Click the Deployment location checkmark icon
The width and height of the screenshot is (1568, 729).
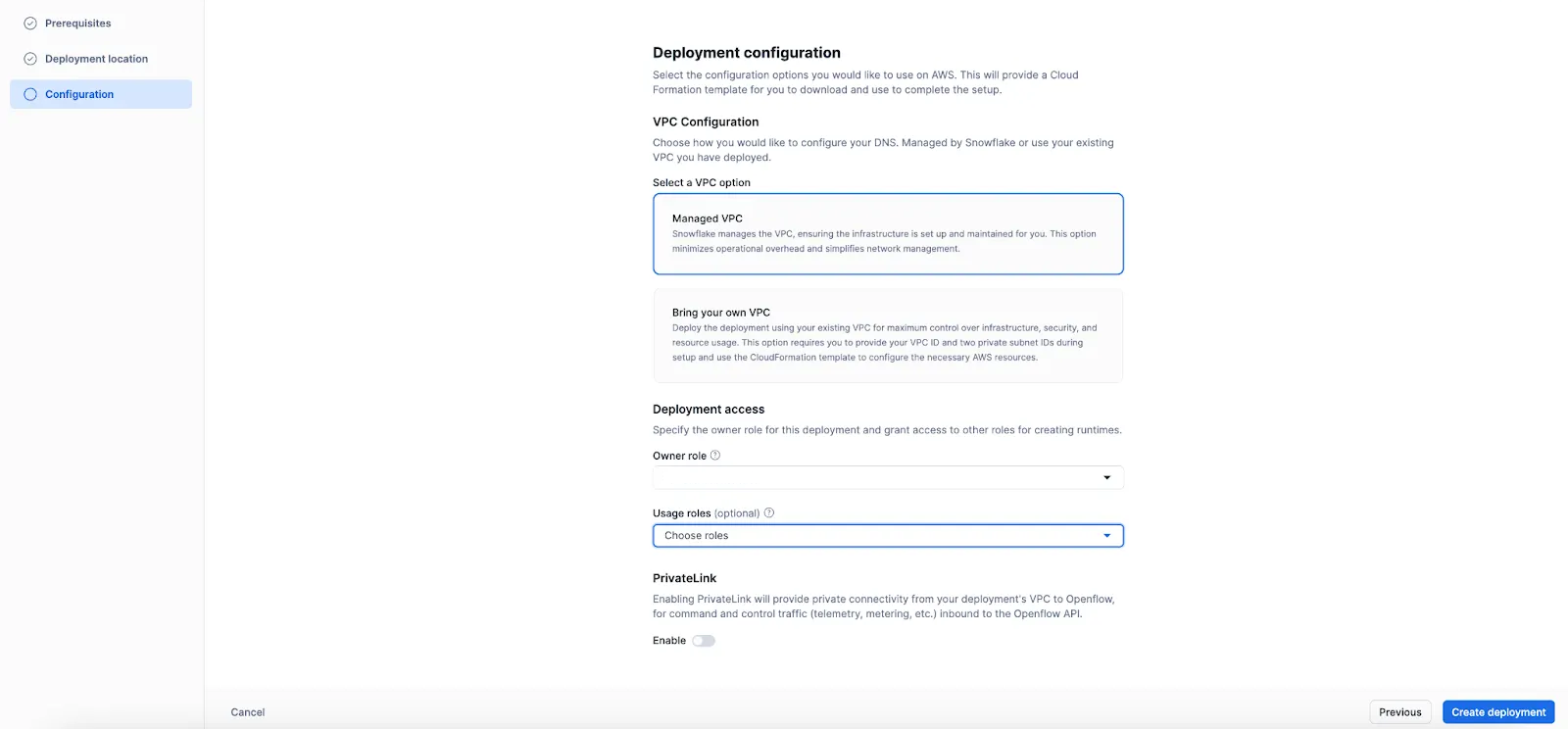tap(28, 58)
